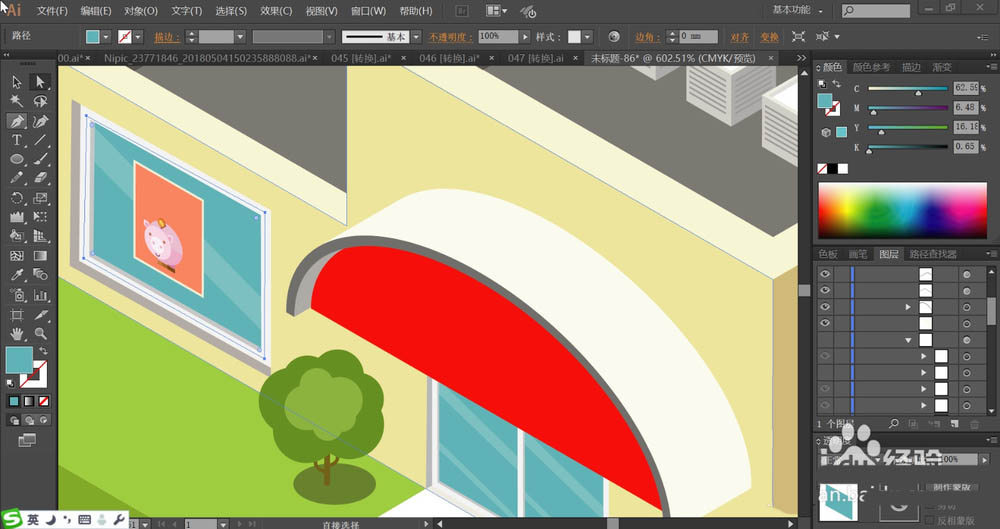The height and width of the screenshot is (529, 1000).
Task: Open the 基本 brush definition dropdown
Action: pyautogui.click(x=416, y=37)
